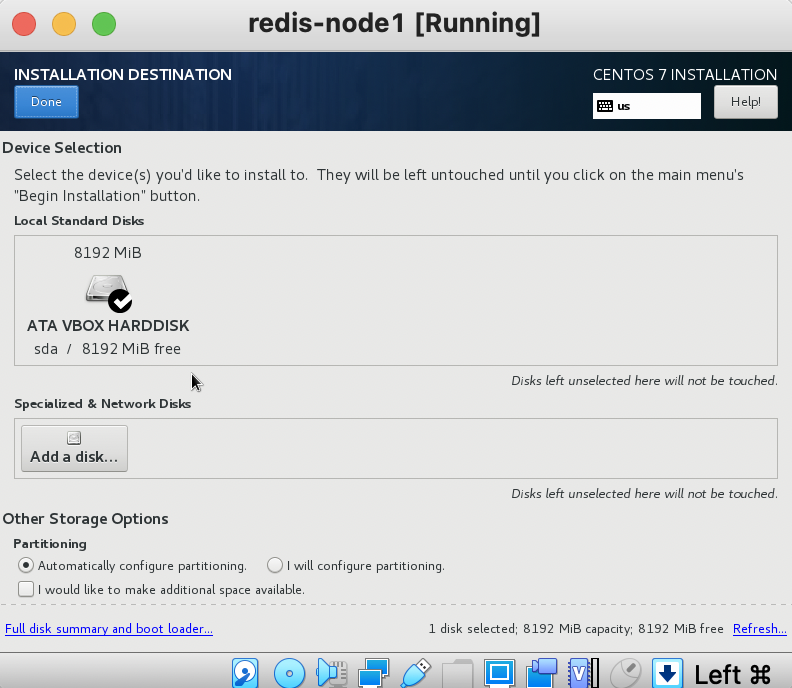Select the ATA VBOX HARDDISK disk icon
The width and height of the screenshot is (792, 688).
[109, 293]
